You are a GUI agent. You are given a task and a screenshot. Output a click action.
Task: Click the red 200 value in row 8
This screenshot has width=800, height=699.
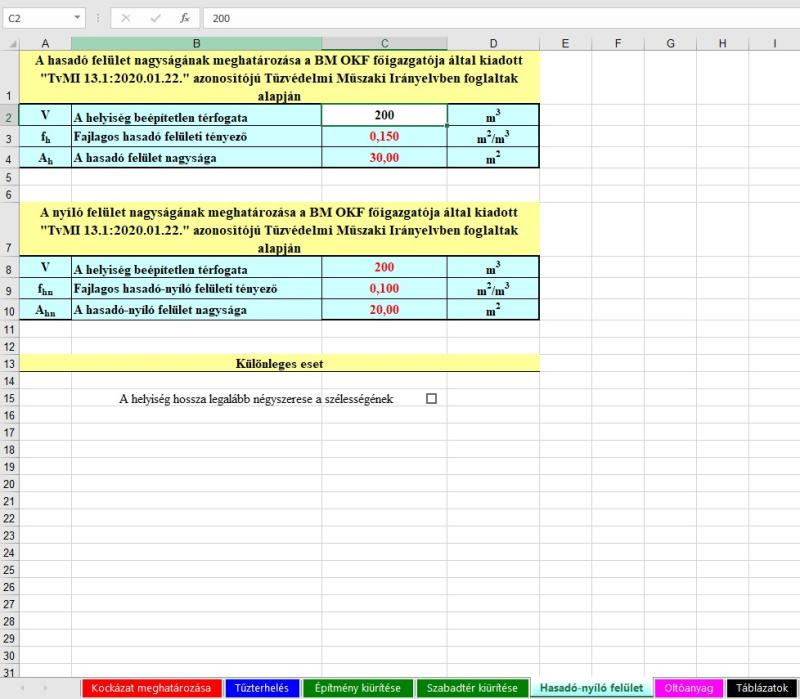tap(384, 267)
